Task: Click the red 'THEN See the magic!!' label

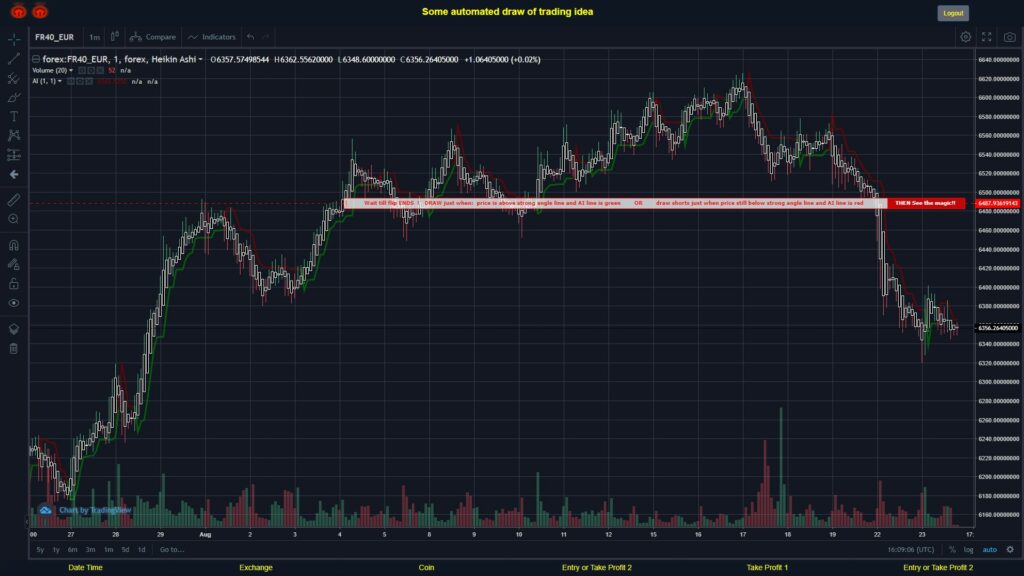Action: (x=925, y=203)
